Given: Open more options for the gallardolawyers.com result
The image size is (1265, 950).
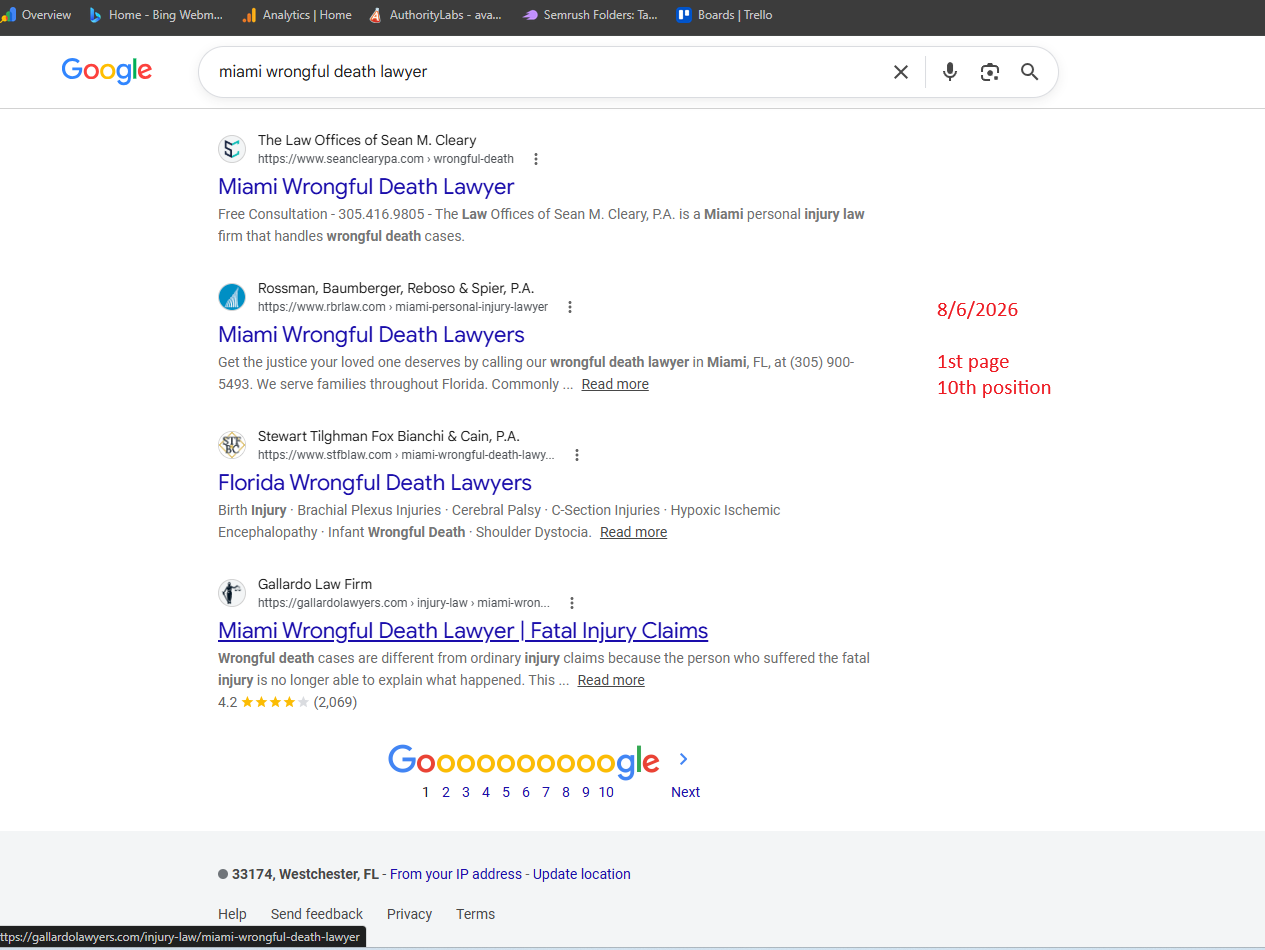Looking at the screenshot, I should point(572,603).
